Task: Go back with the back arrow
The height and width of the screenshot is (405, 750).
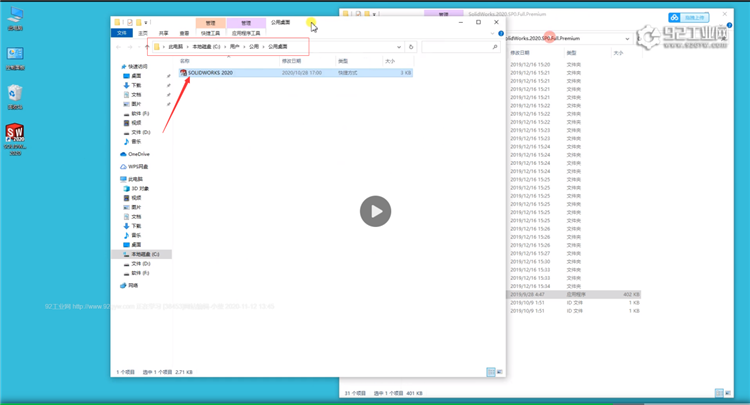Action: [x=119, y=47]
